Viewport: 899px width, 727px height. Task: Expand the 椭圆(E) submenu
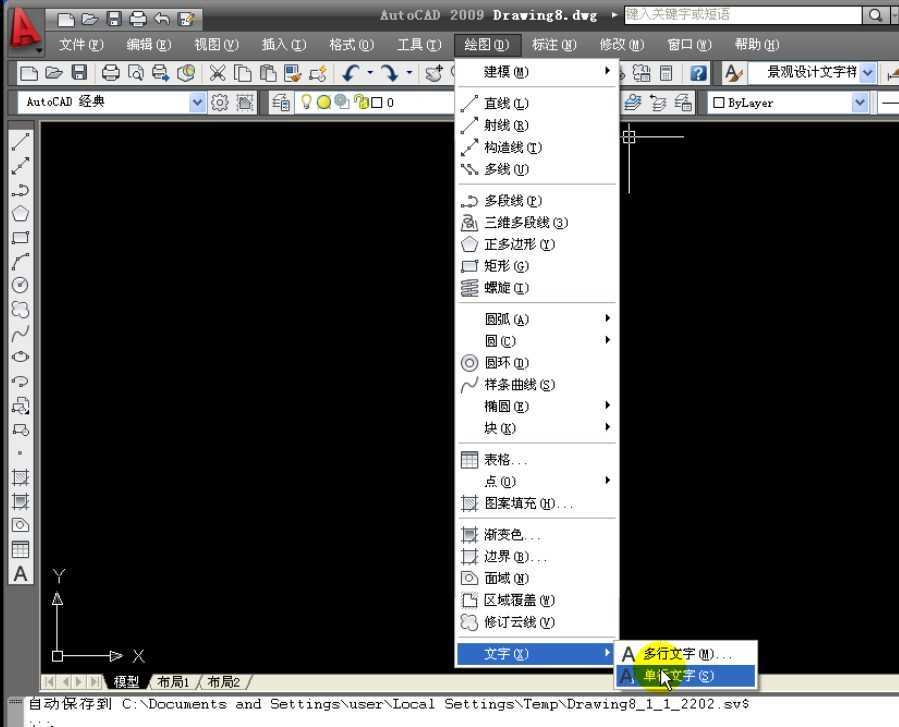point(537,407)
